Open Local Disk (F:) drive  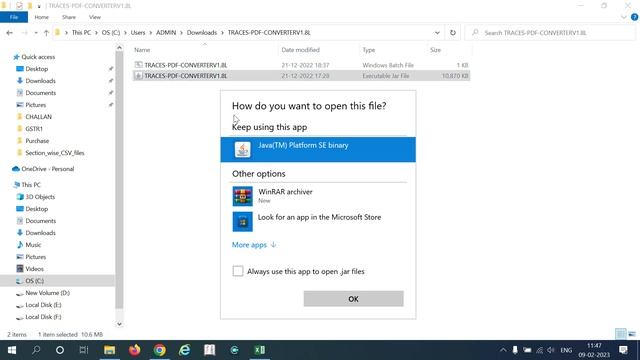pyautogui.click(x=43, y=317)
